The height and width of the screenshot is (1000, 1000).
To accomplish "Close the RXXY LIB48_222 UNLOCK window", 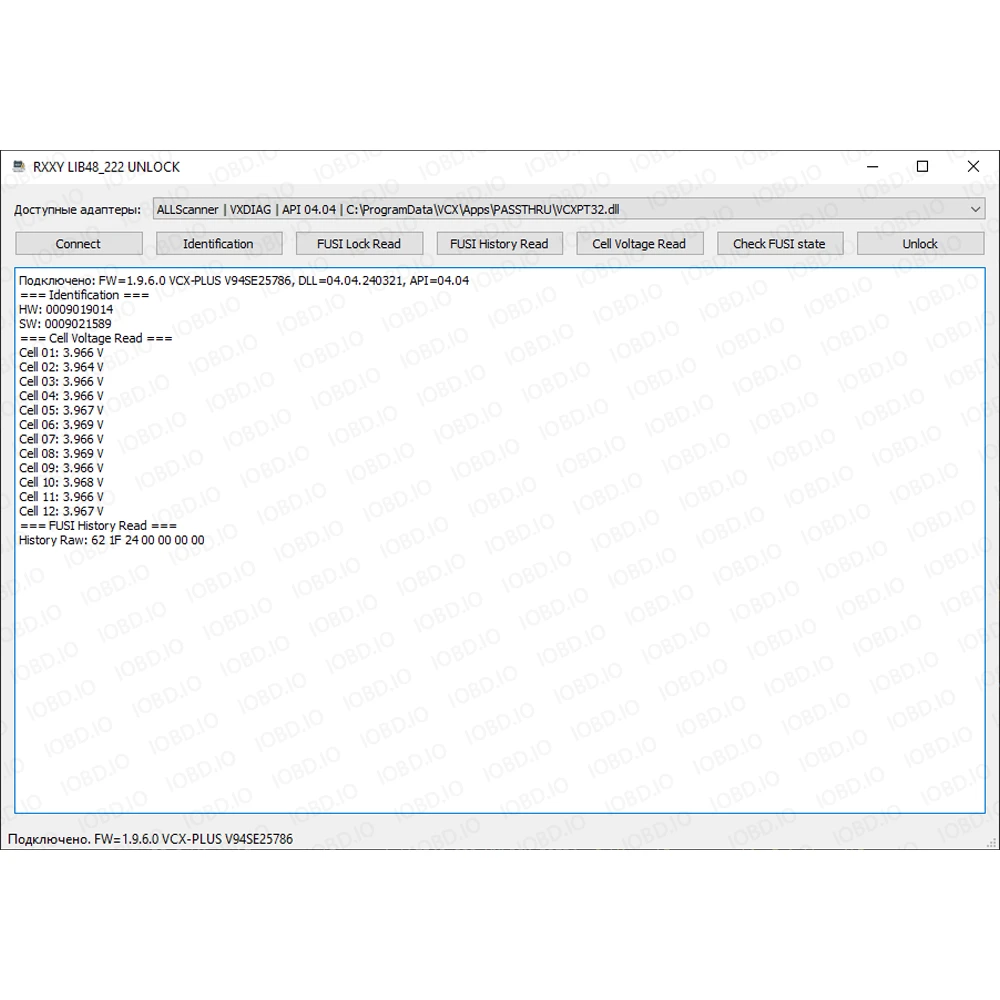I will (x=973, y=167).
